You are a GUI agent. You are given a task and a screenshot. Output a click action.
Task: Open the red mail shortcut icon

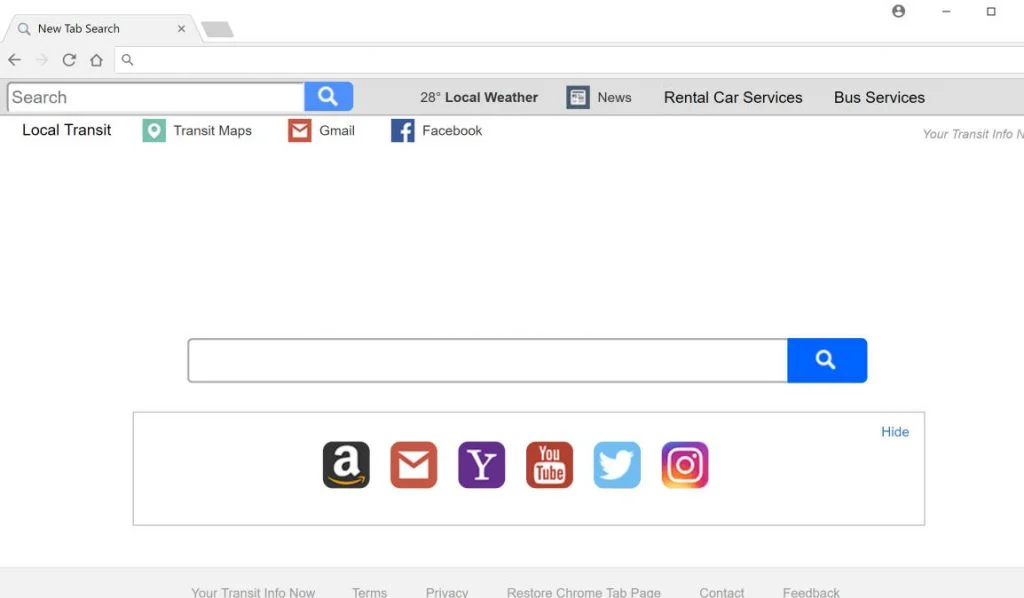click(x=414, y=465)
